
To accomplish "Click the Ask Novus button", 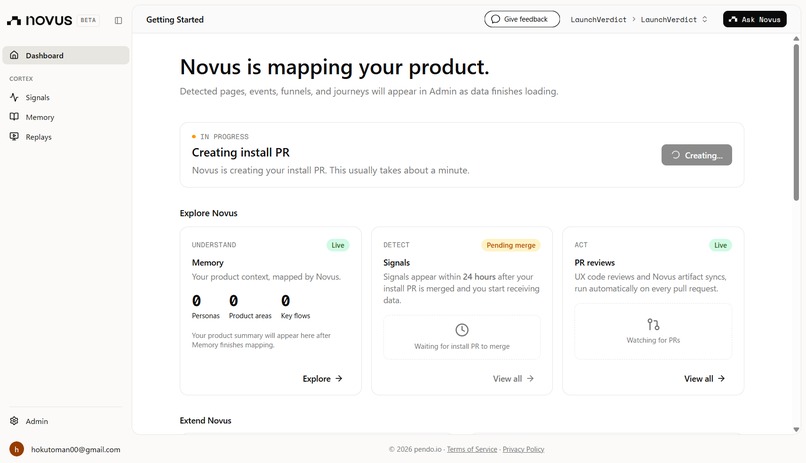I will [755, 19].
